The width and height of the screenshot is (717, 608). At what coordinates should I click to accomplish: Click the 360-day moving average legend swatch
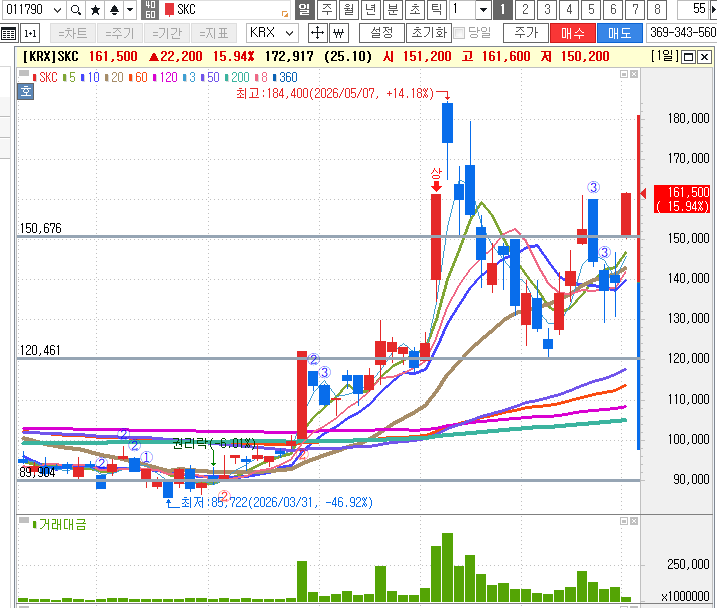point(275,77)
